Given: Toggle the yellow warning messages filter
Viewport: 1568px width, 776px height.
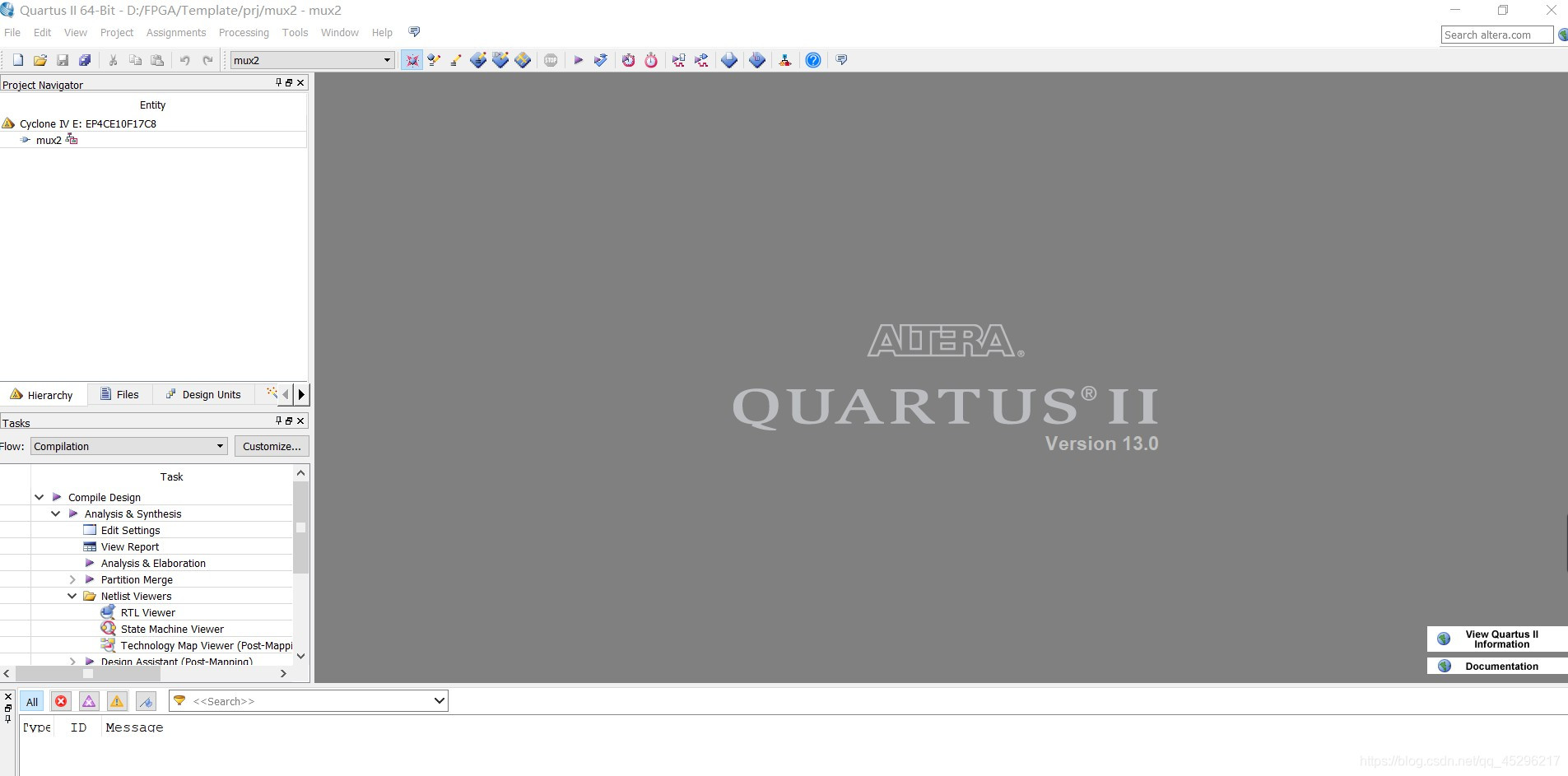Looking at the screenshot, I should 117,701.
